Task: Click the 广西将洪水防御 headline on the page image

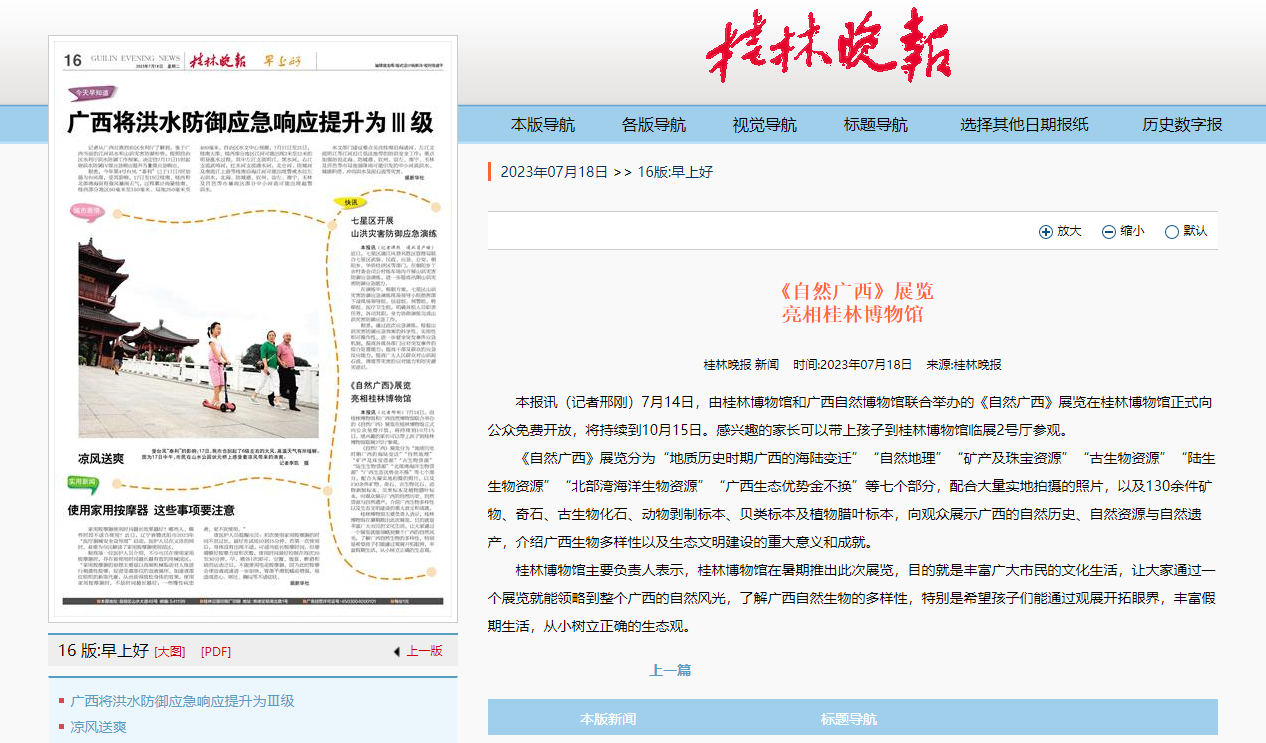Action: (x=251, y=123)
